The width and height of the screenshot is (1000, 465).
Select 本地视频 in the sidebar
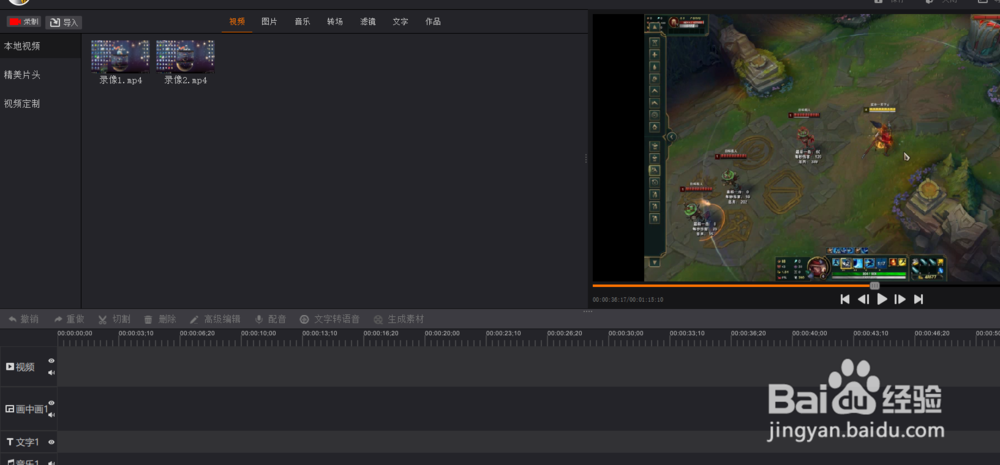pyautogui.click(x=40, y=46)
